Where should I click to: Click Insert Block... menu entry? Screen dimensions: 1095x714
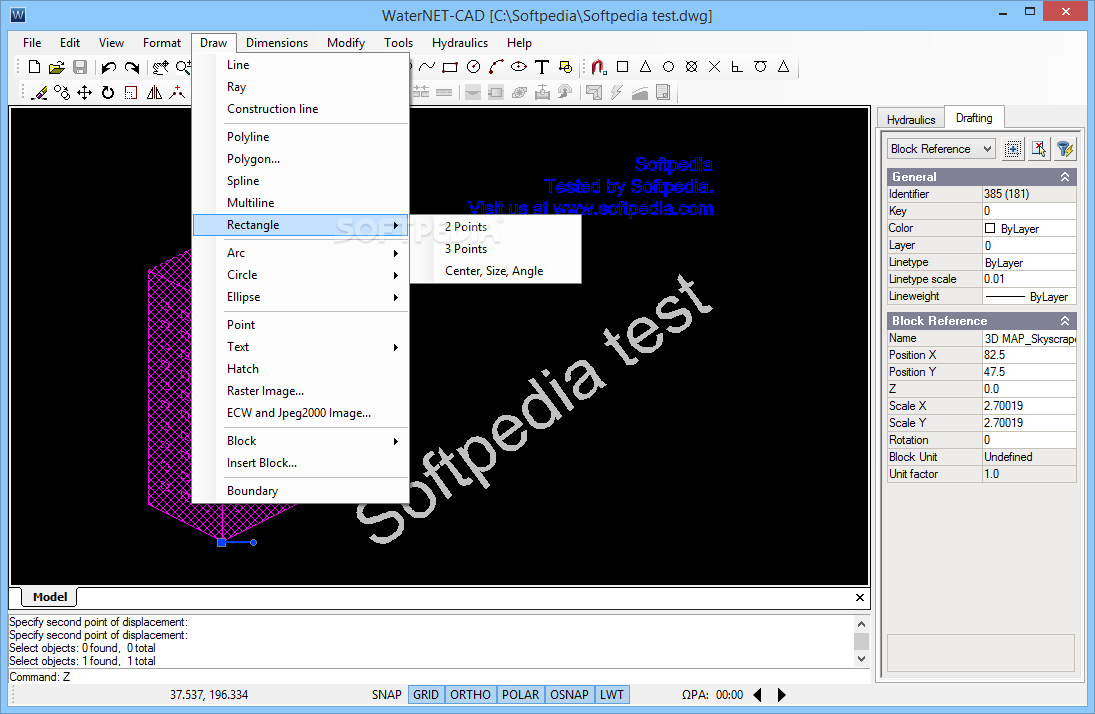(300, 463)
